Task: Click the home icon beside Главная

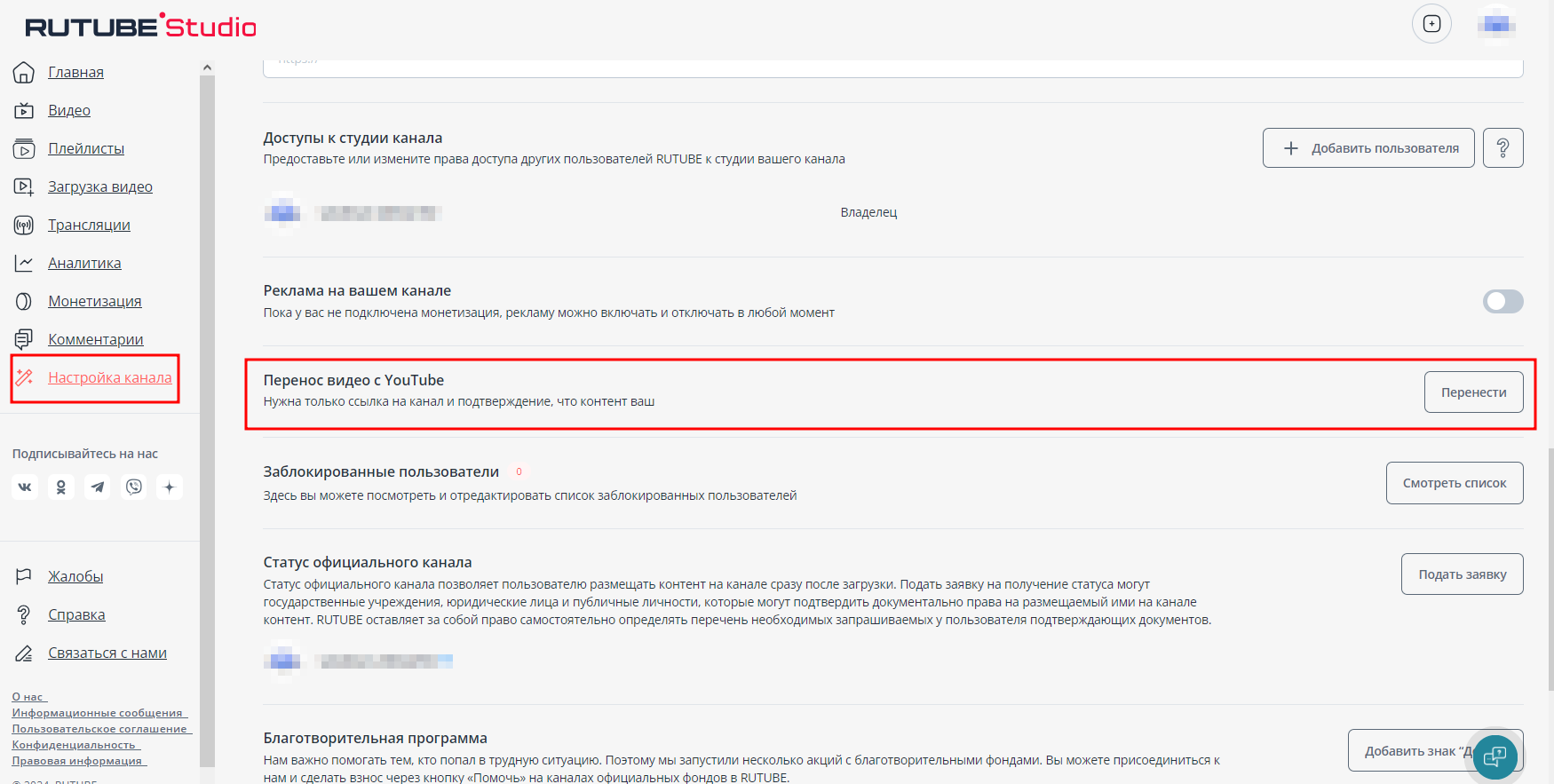Action: (x=24, y=72)
